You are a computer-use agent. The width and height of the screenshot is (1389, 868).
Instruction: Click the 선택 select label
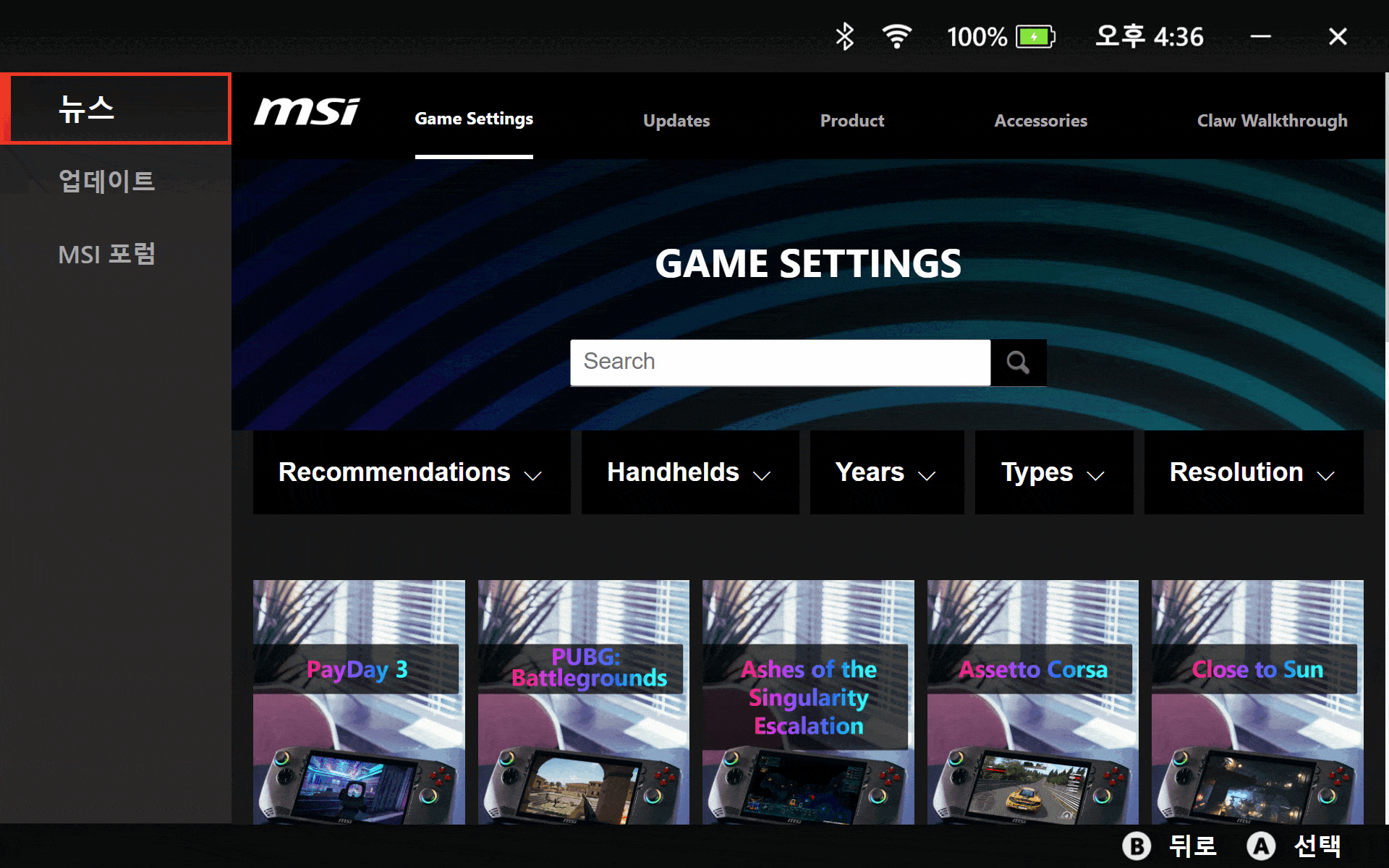click(x=1317, y=846)
